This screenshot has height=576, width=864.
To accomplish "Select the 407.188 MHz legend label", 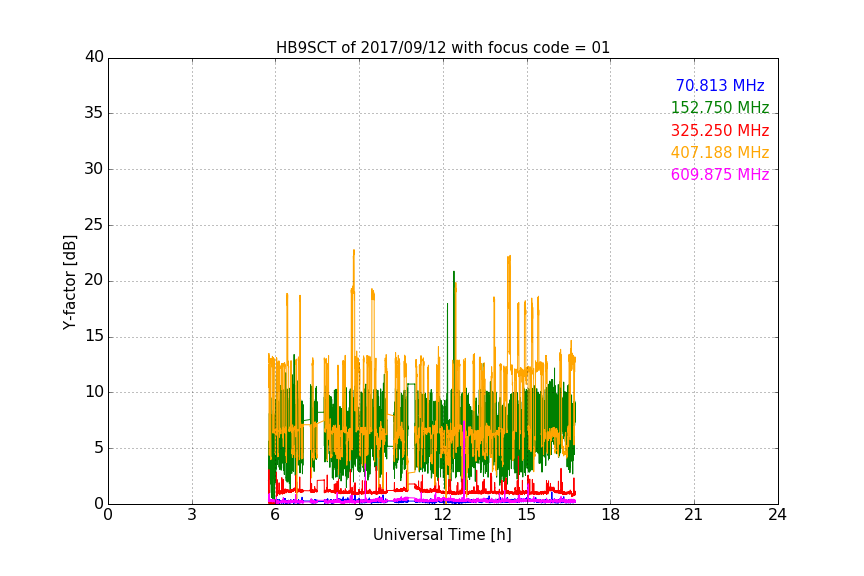I will (x=720, y=152).
